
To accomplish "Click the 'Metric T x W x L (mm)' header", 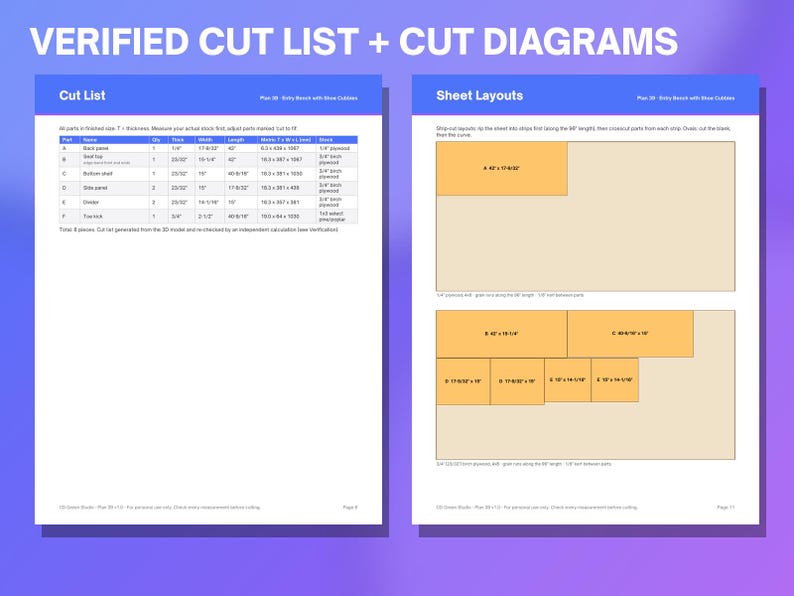I will coord(286,140).
